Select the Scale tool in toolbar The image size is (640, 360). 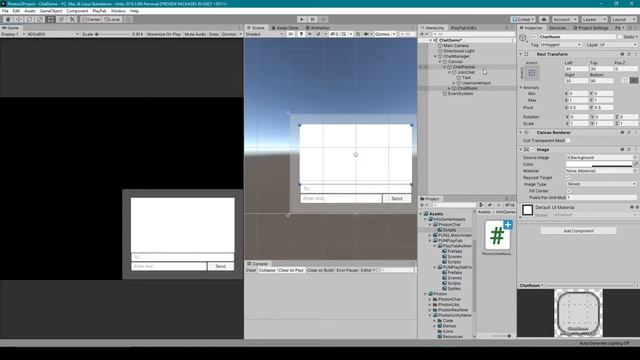coord(40,19)
